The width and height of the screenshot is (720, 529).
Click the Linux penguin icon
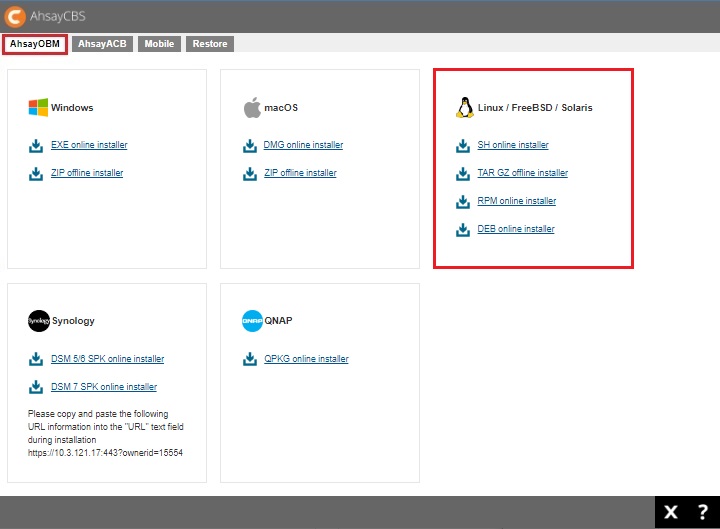(x=464, y=108)
